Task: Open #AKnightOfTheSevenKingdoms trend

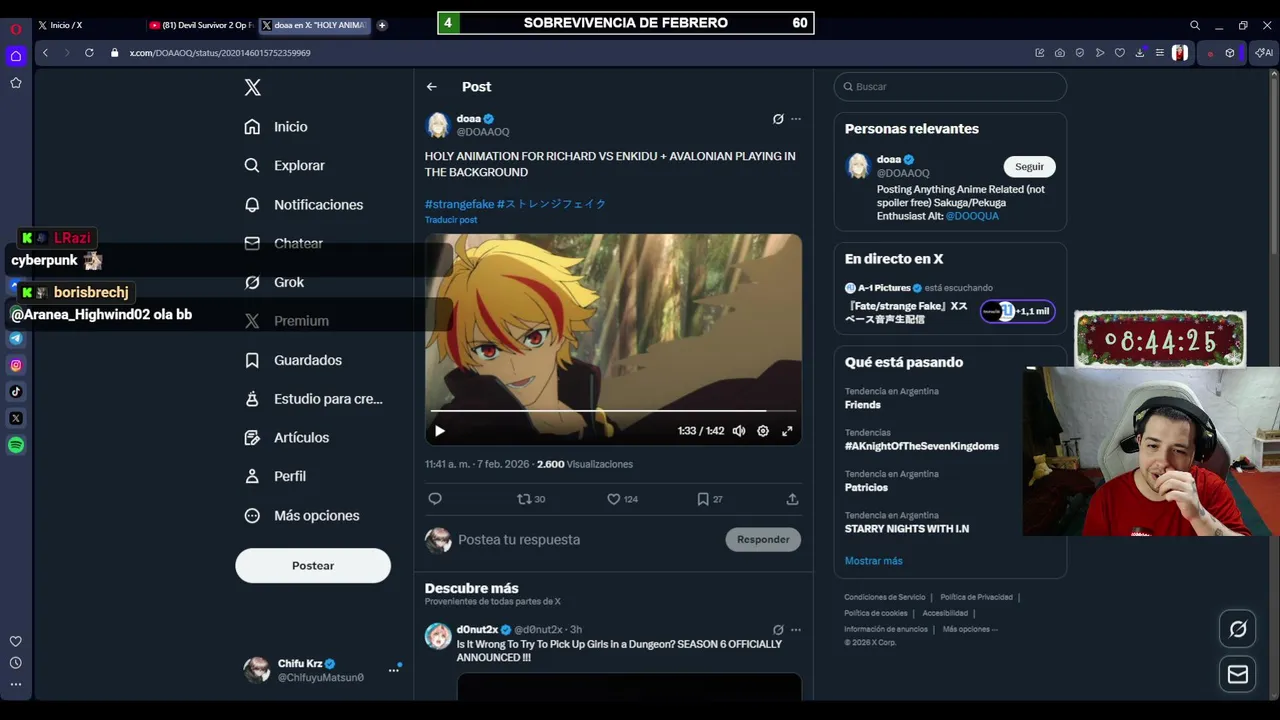Action: pyautogui.click(x=922, y=446)
